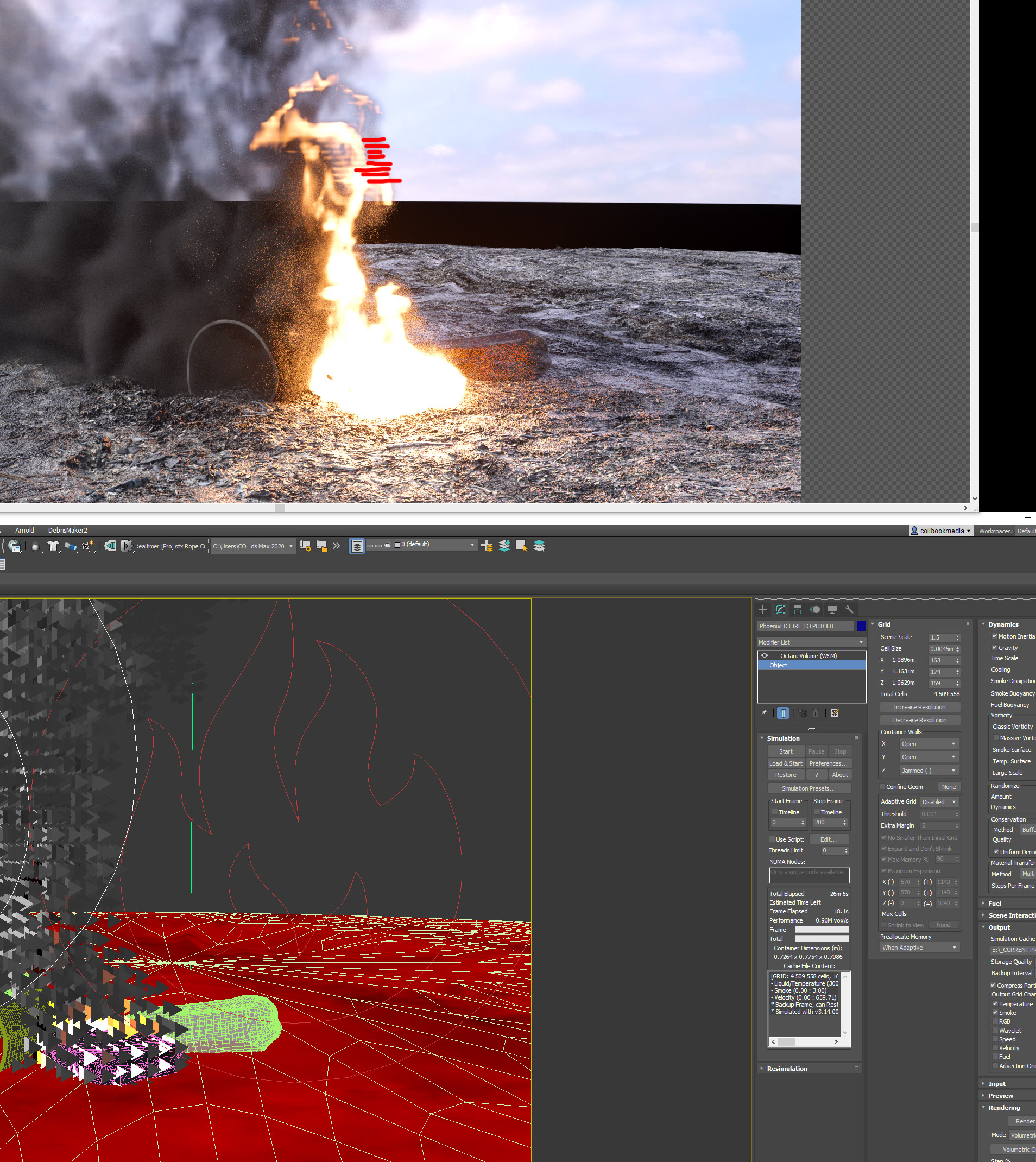Viewport: 1036px width, 1162px height.
Task: Click the blue object color swatch
Action: 861,626
